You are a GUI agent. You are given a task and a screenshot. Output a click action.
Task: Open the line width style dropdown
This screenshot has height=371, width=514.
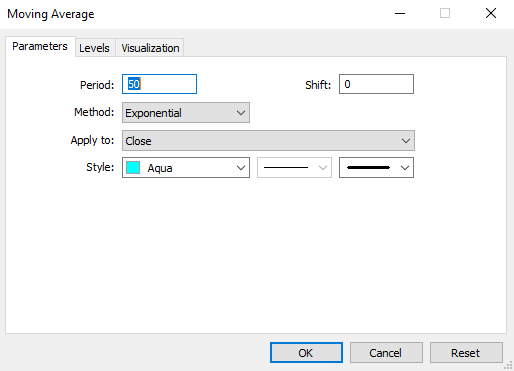376,168
